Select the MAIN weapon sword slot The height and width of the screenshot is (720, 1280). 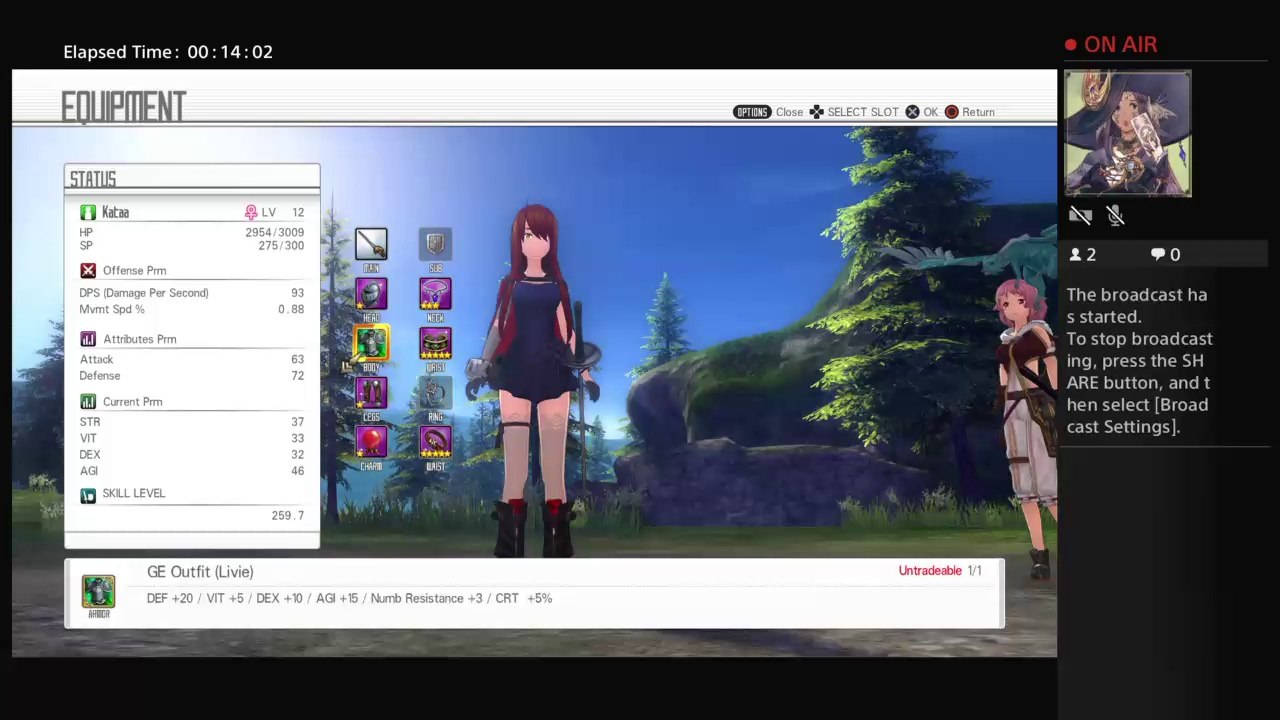pos(371,244)
